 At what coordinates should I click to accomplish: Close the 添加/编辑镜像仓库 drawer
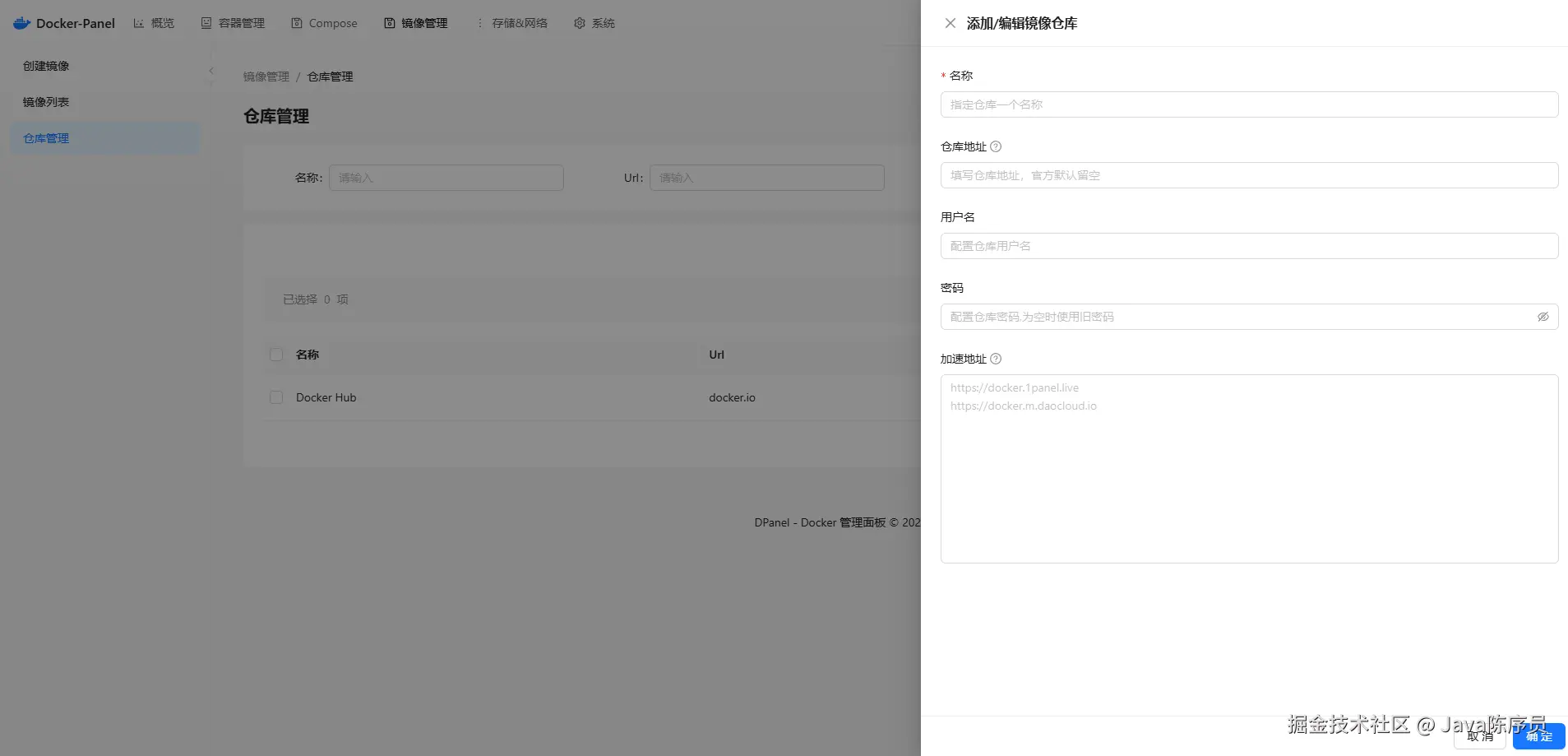point(950,23)
